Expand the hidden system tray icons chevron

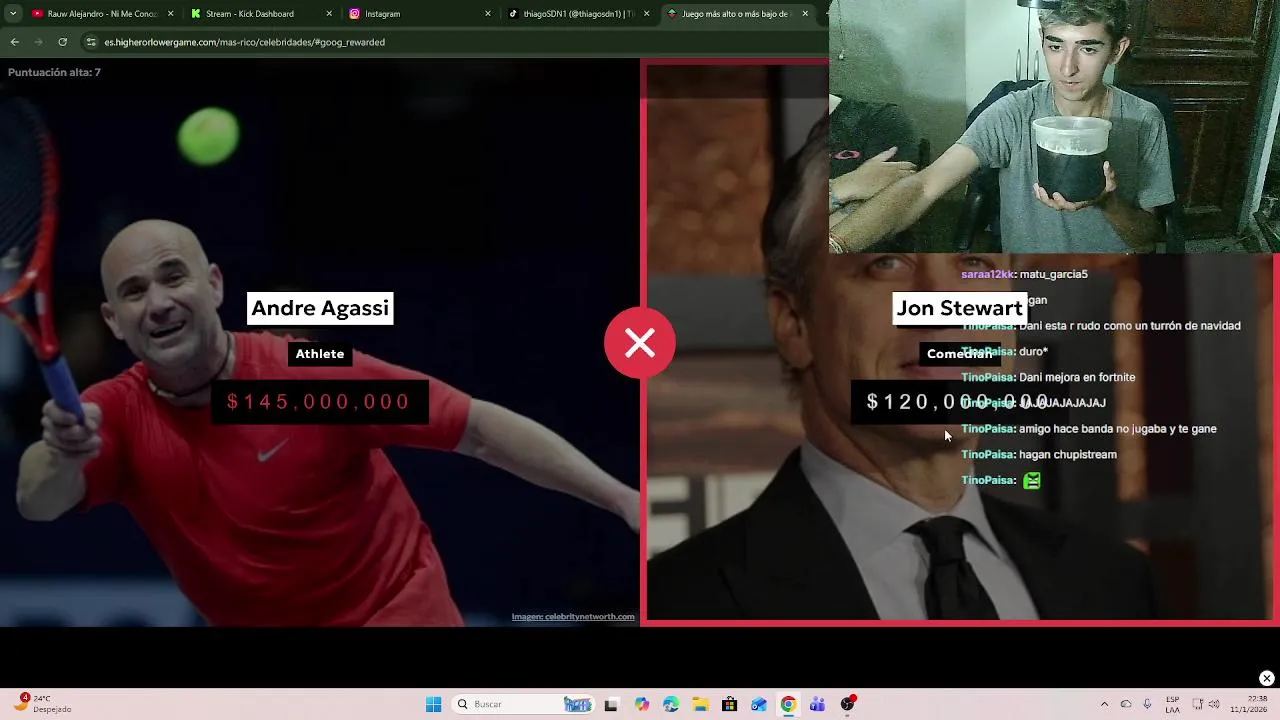click(x=1104, y=704)
